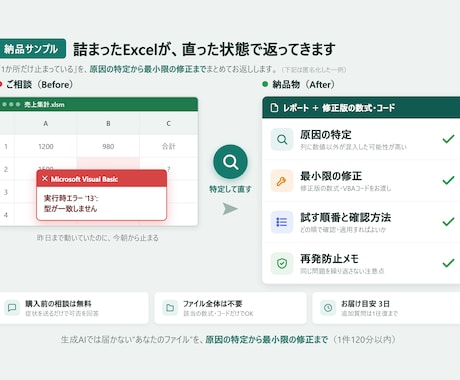460x380 pixels.
Task: Click the magnifier icon beside 原因の特定
Action: tap(282, 139)
